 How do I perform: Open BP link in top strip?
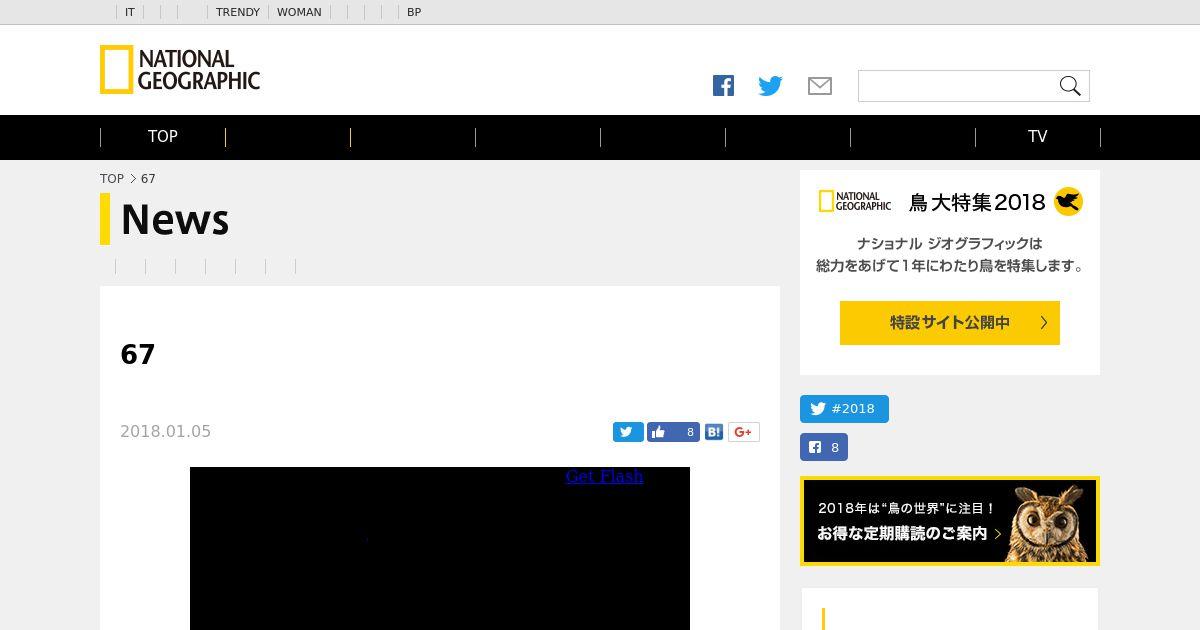click(414, 12)
